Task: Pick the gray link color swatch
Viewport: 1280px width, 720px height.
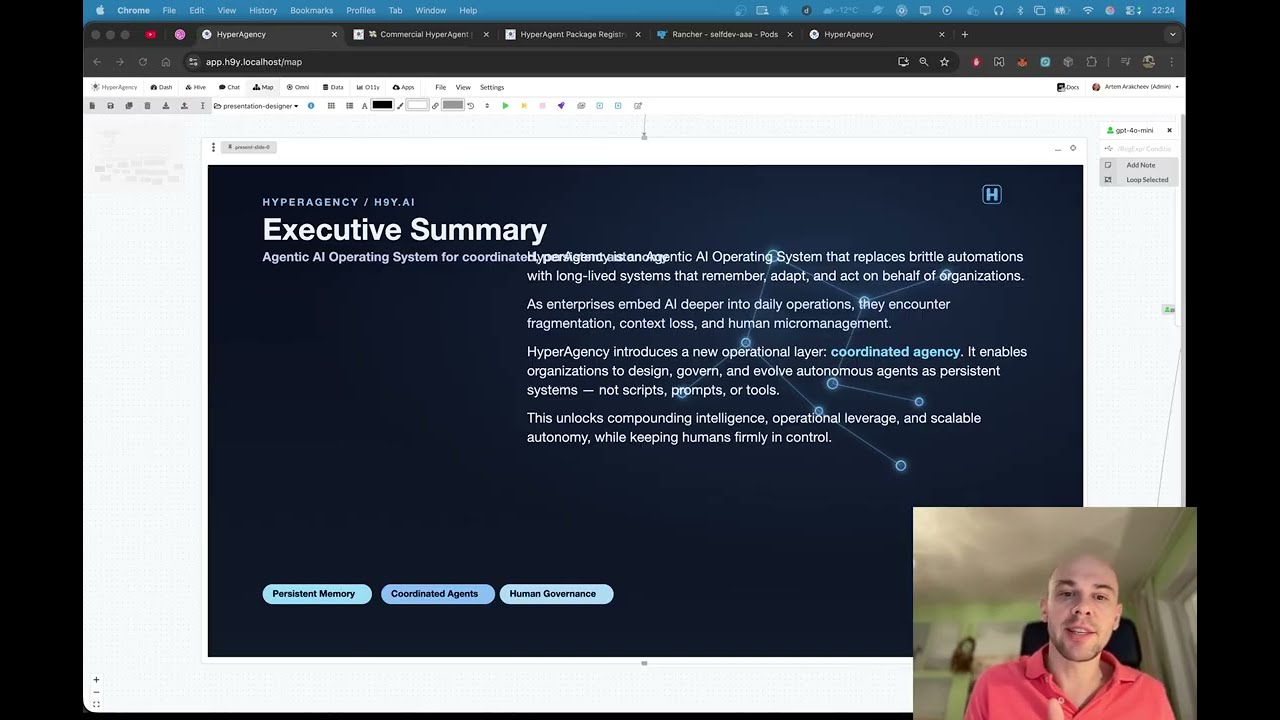Action: pos(452,105)
